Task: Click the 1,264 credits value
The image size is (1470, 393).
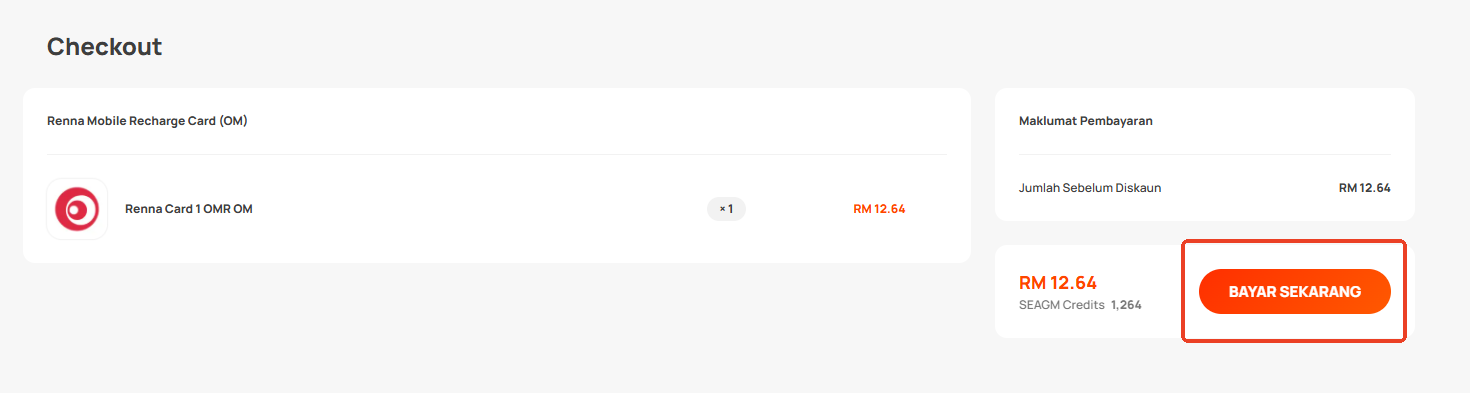Action: 1126,305
